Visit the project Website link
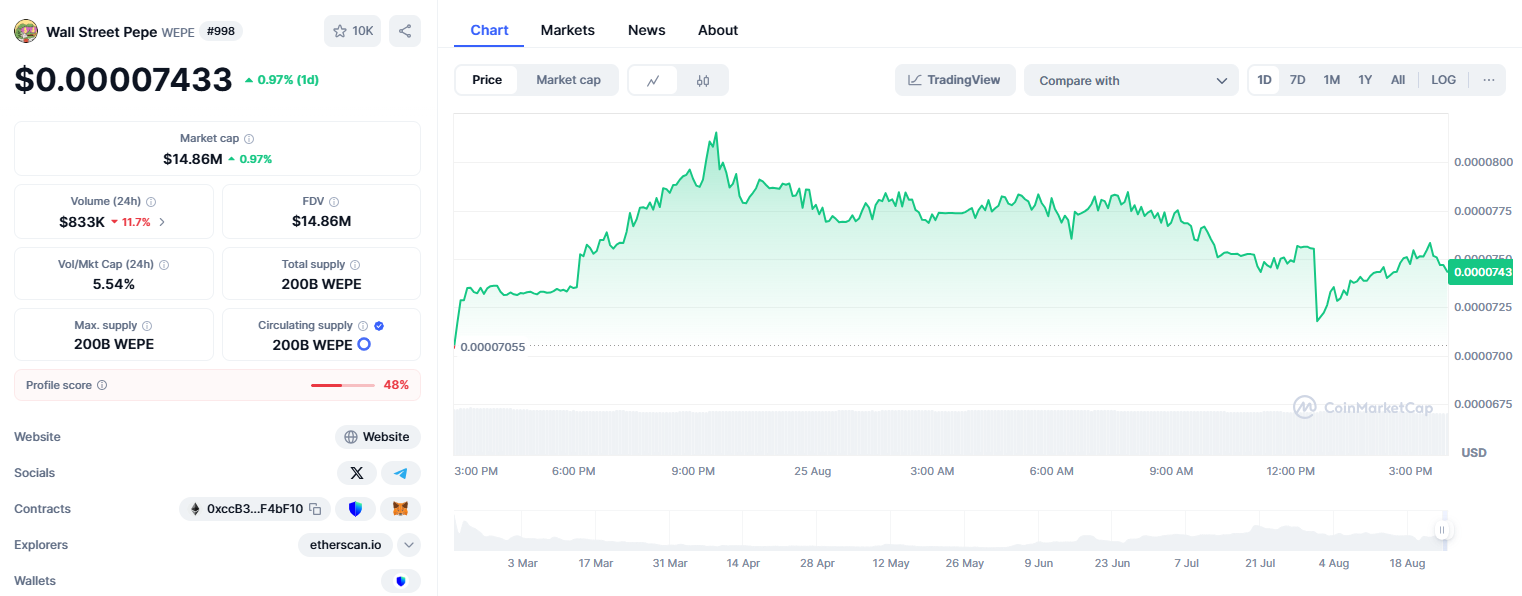Image resolution: width=1522 pixels, height=596 pixels. tap(378, 437)
